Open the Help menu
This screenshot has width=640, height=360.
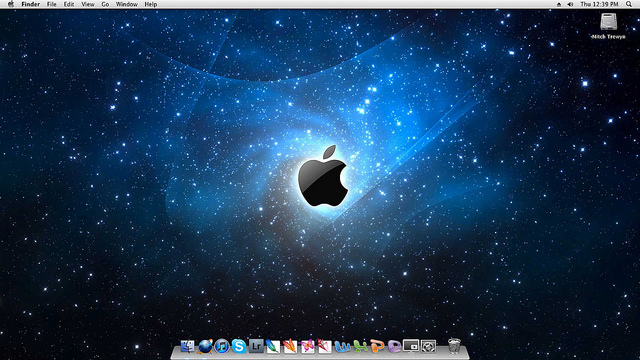coord(151,4)
